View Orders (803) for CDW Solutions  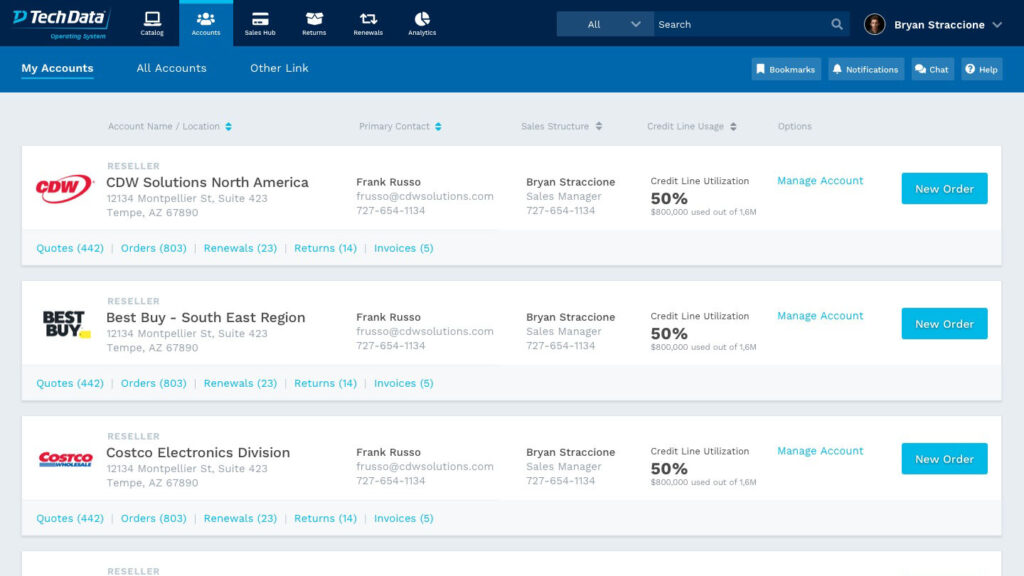click(153, 248)
